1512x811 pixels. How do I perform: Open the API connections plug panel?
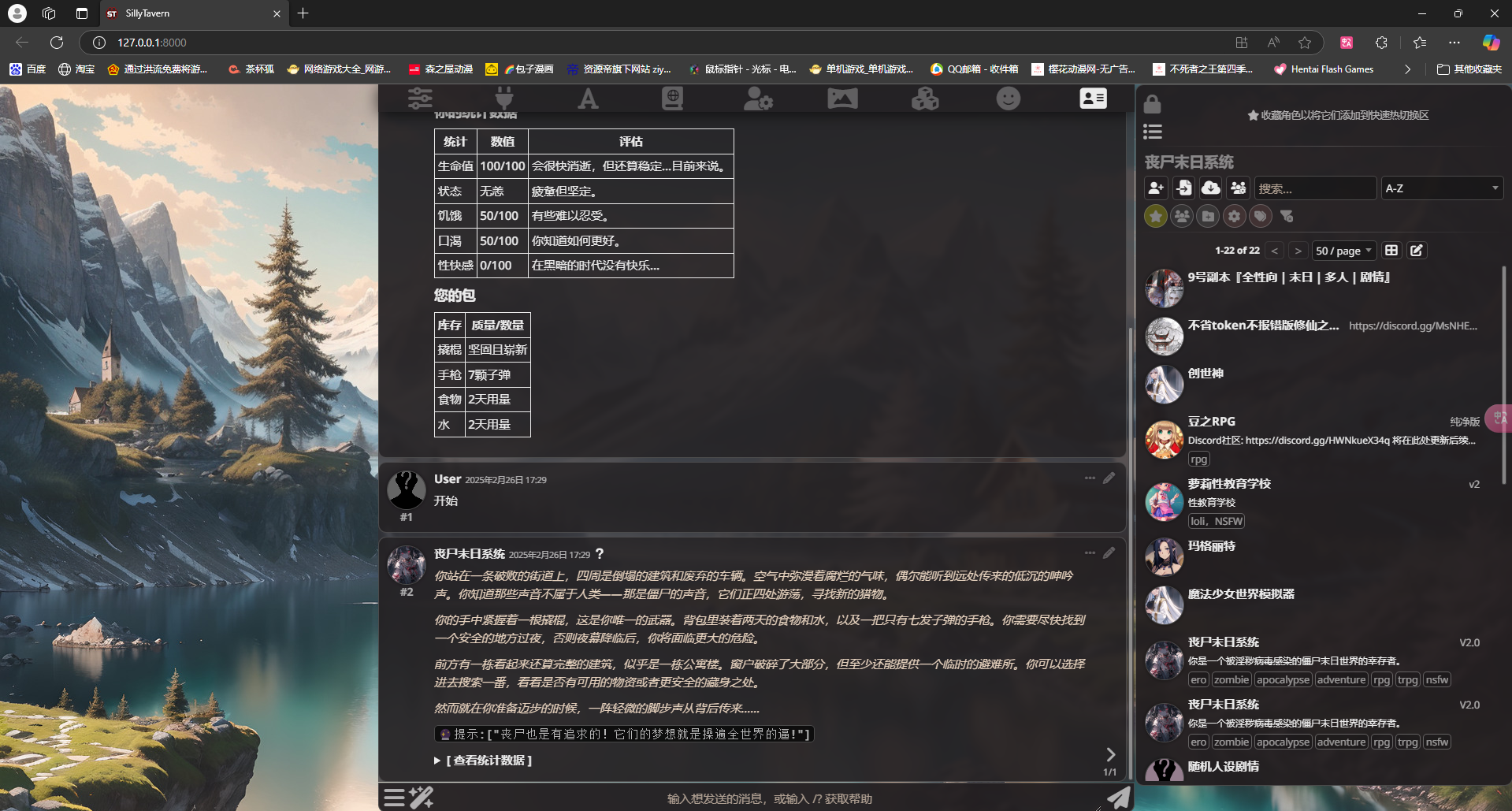pyautogui.click(x=504, y=98)
